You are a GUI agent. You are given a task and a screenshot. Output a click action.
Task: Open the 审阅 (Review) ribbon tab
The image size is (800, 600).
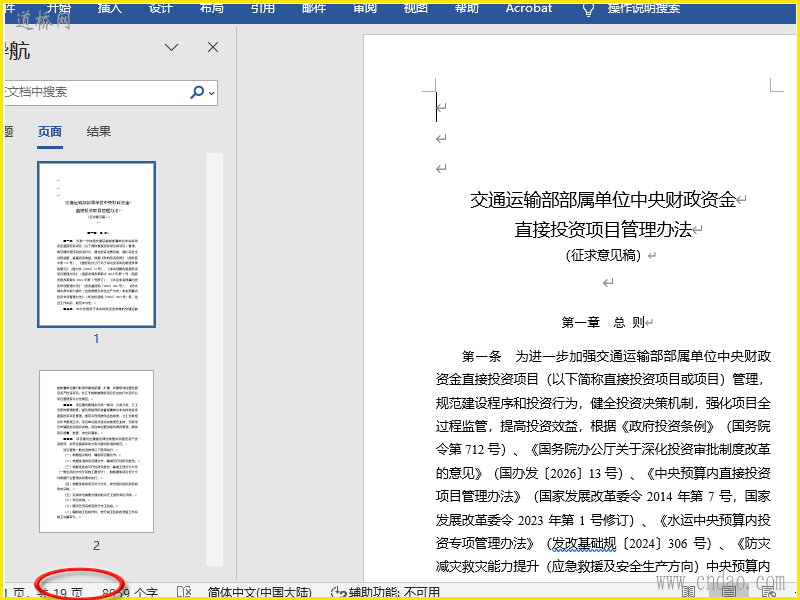click(x=365, y=8)
